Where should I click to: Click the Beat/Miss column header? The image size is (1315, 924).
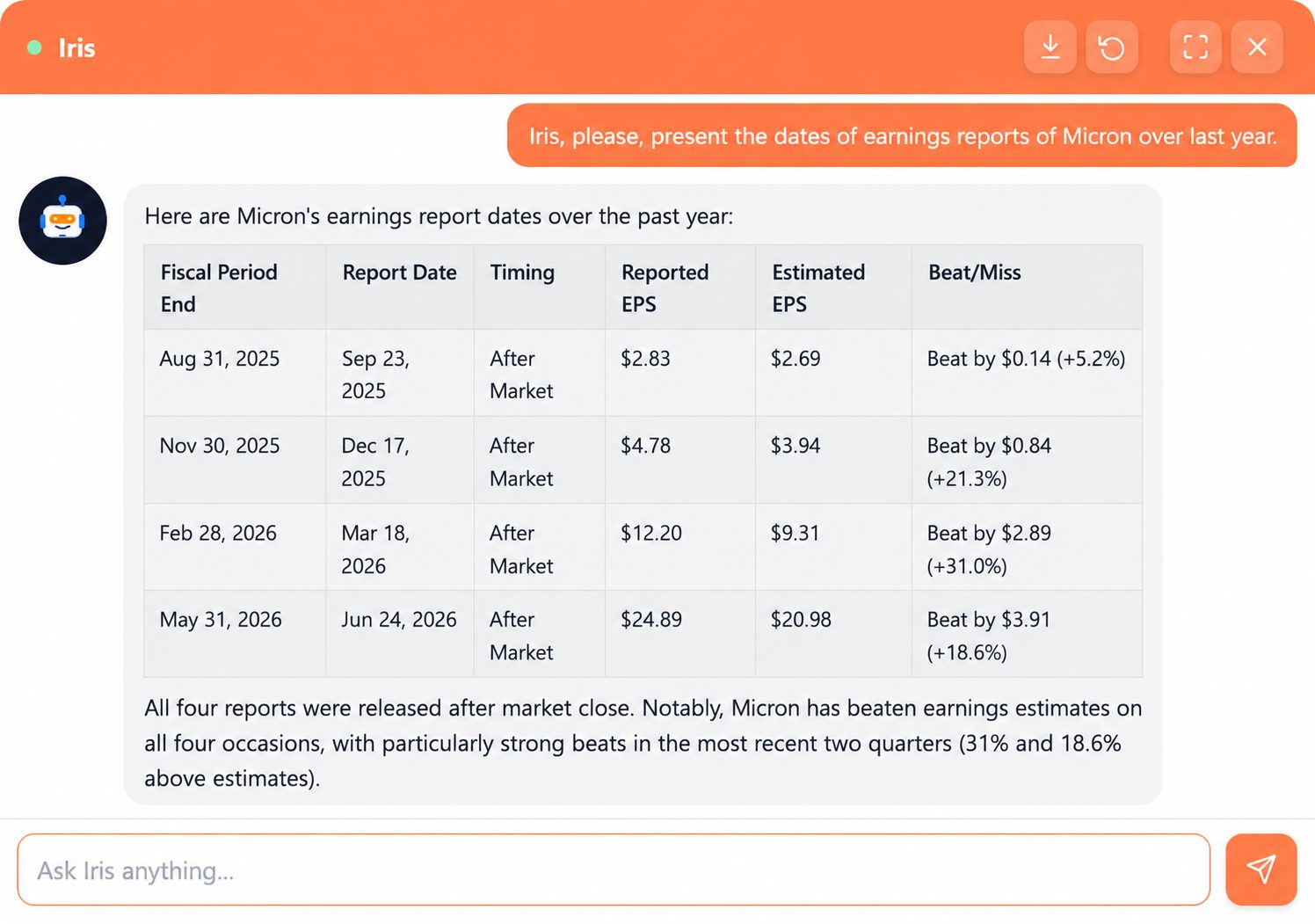click(x=1027, y=287)
